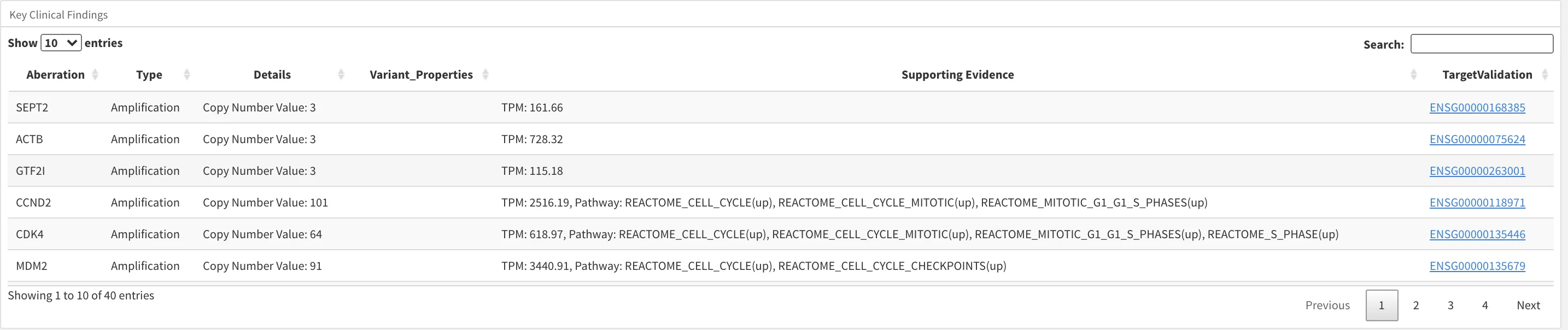This screenshot has height=330, width=1568.
Task: Follow the ENSG00000263001 GTF2I link
Action: 1477,171
